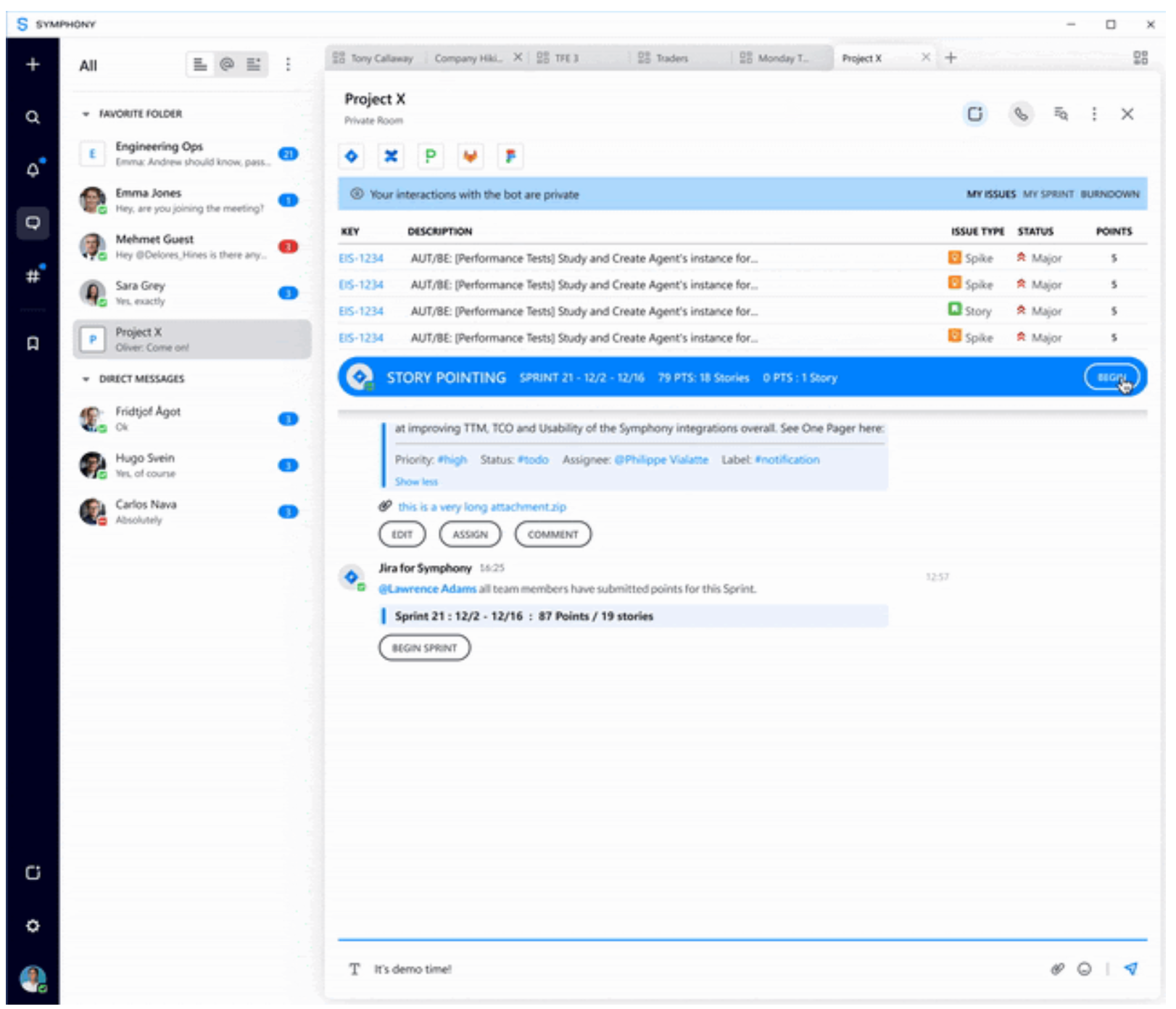The image size is (1176, 1009).
Task: Open chat with Emma Jones
Action: (192, 200)
